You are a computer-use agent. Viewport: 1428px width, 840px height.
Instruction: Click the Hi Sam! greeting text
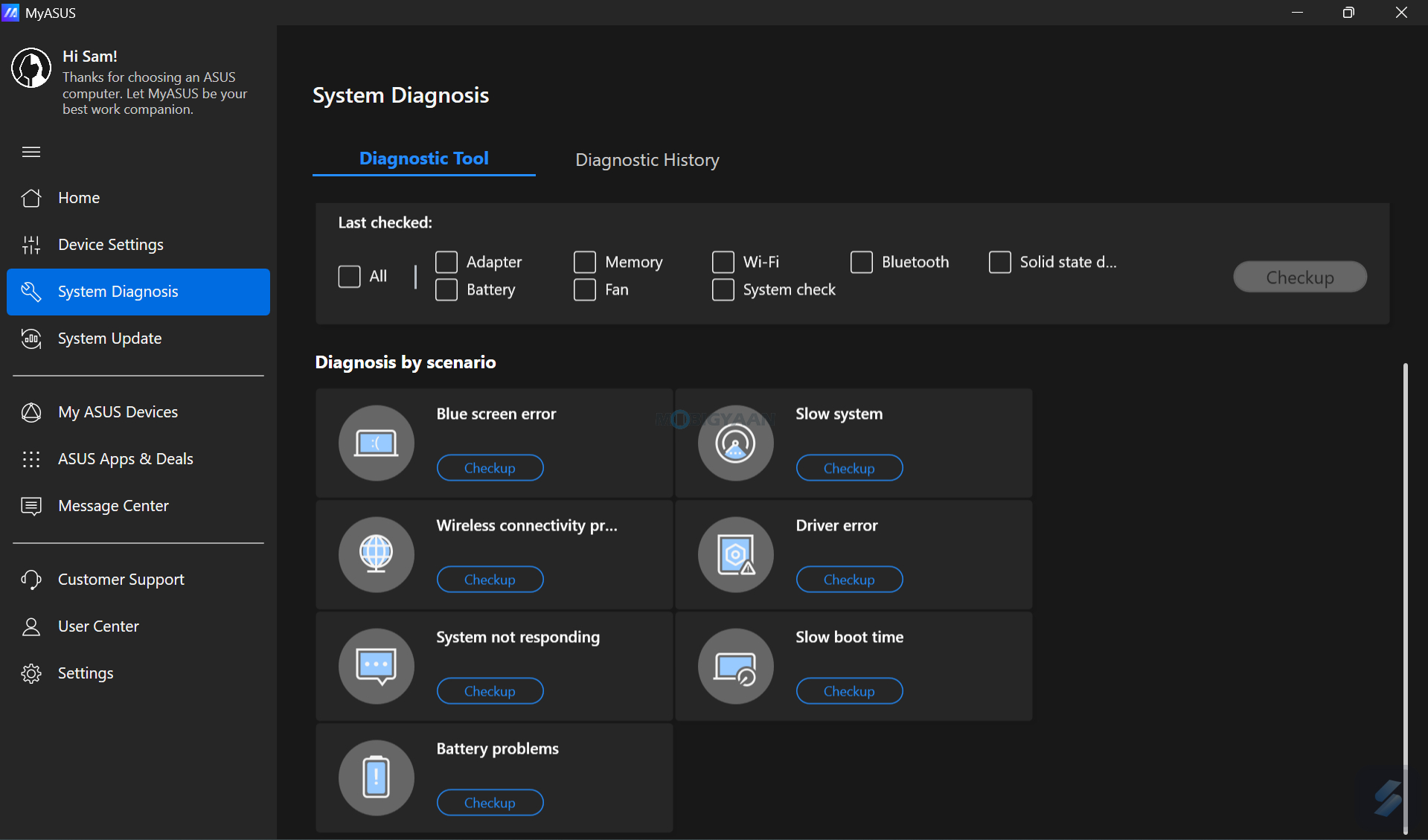(90, 57)
